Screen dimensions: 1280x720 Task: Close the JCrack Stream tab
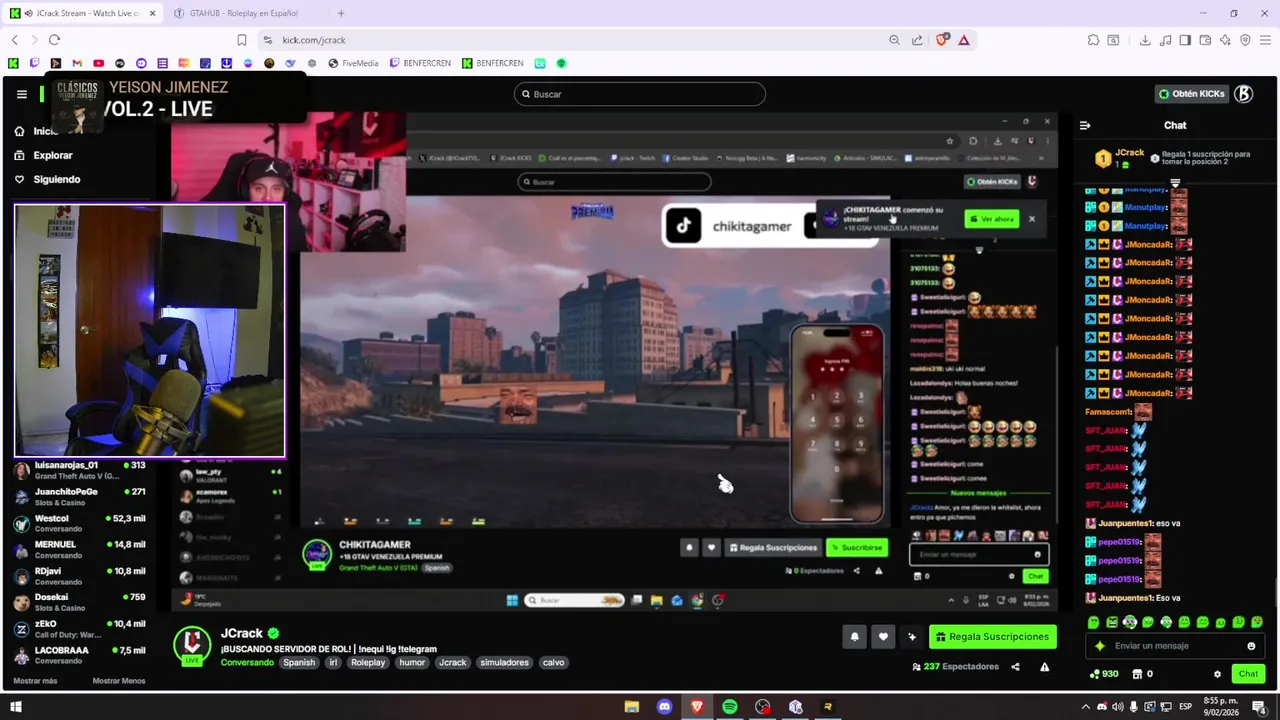pyautogui.click(x=151, y=13)
